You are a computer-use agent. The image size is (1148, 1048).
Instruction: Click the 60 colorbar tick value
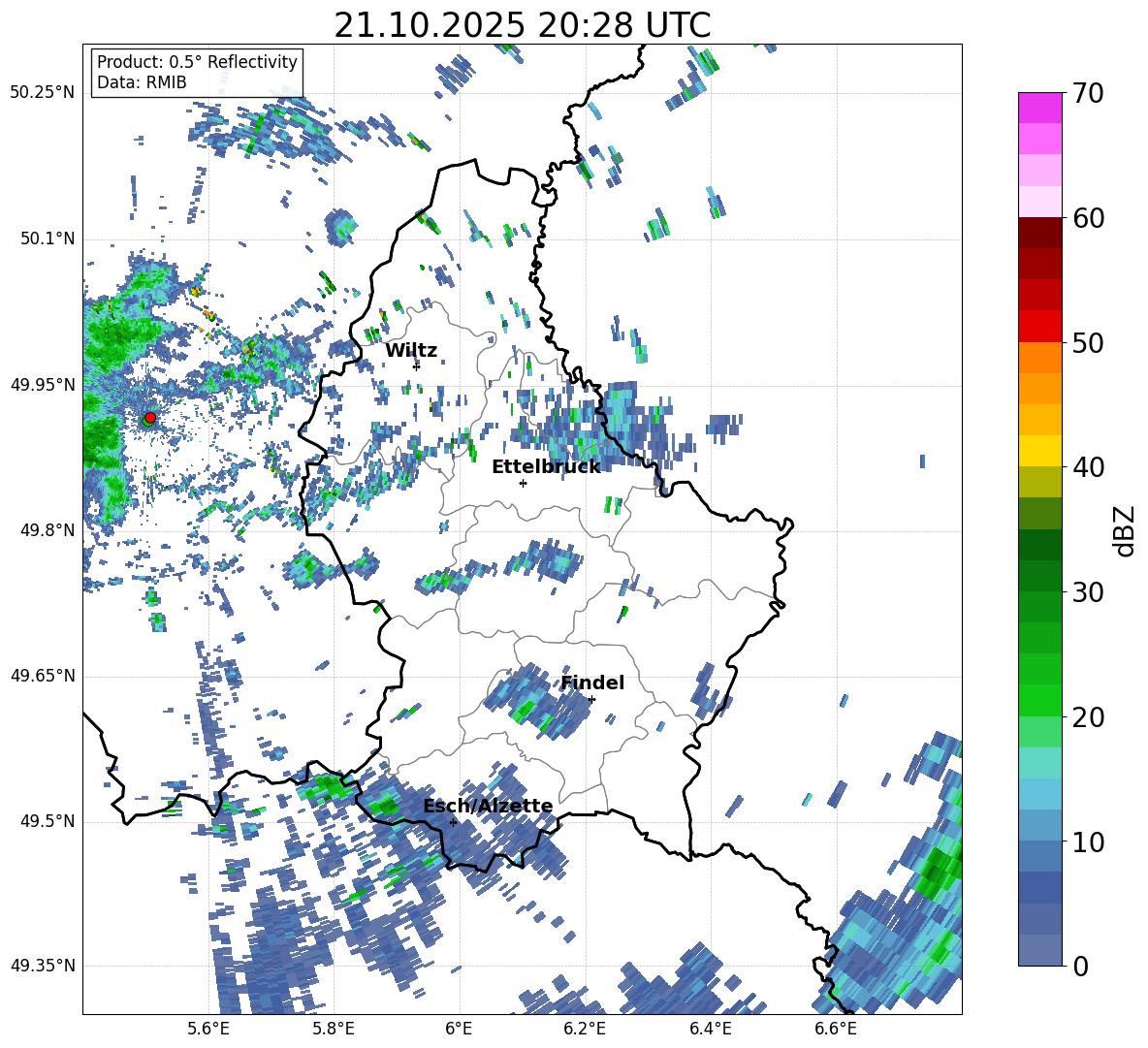(x=1088, y=218)
